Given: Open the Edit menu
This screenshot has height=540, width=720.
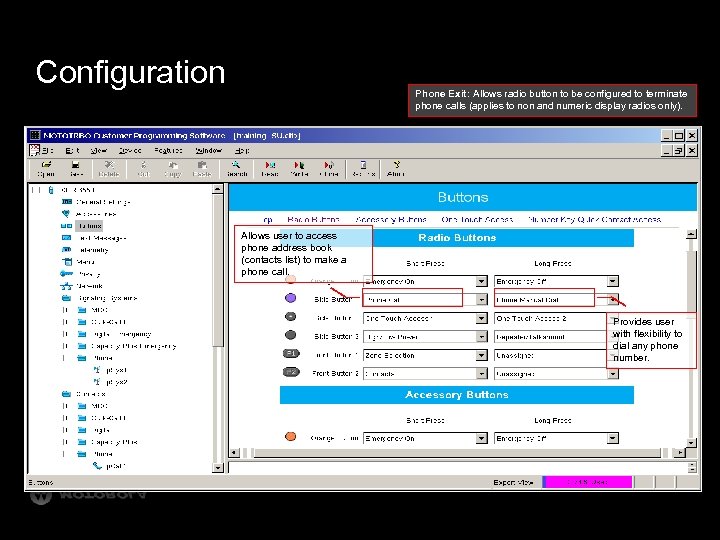Looking at the screenshot, I should [72, 150].
